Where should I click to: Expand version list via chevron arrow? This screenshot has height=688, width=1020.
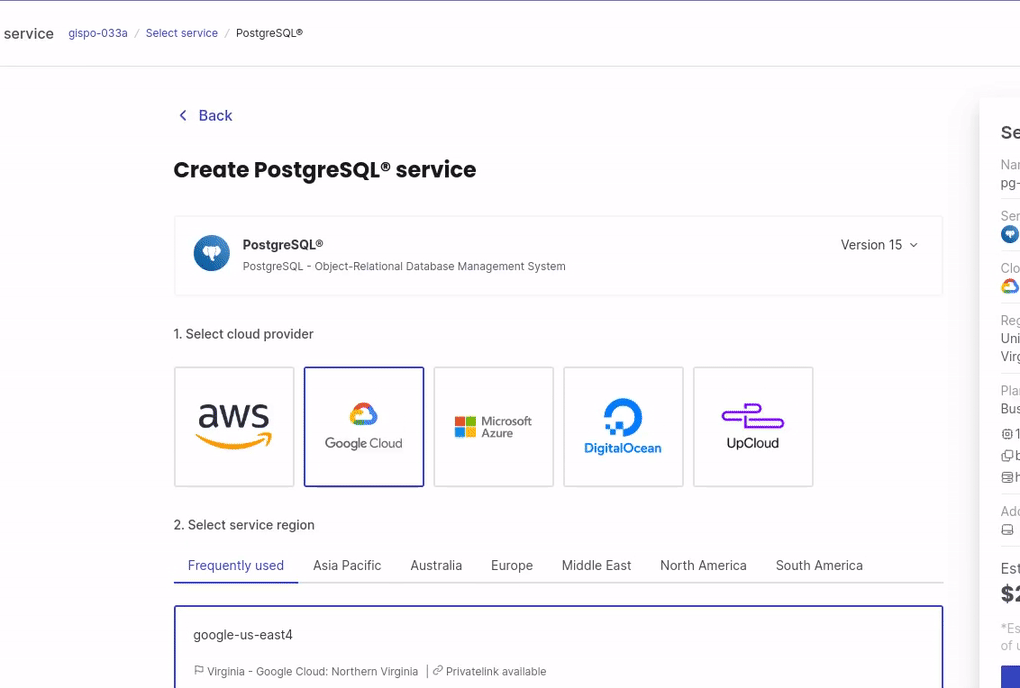click(x=913, y=245)
